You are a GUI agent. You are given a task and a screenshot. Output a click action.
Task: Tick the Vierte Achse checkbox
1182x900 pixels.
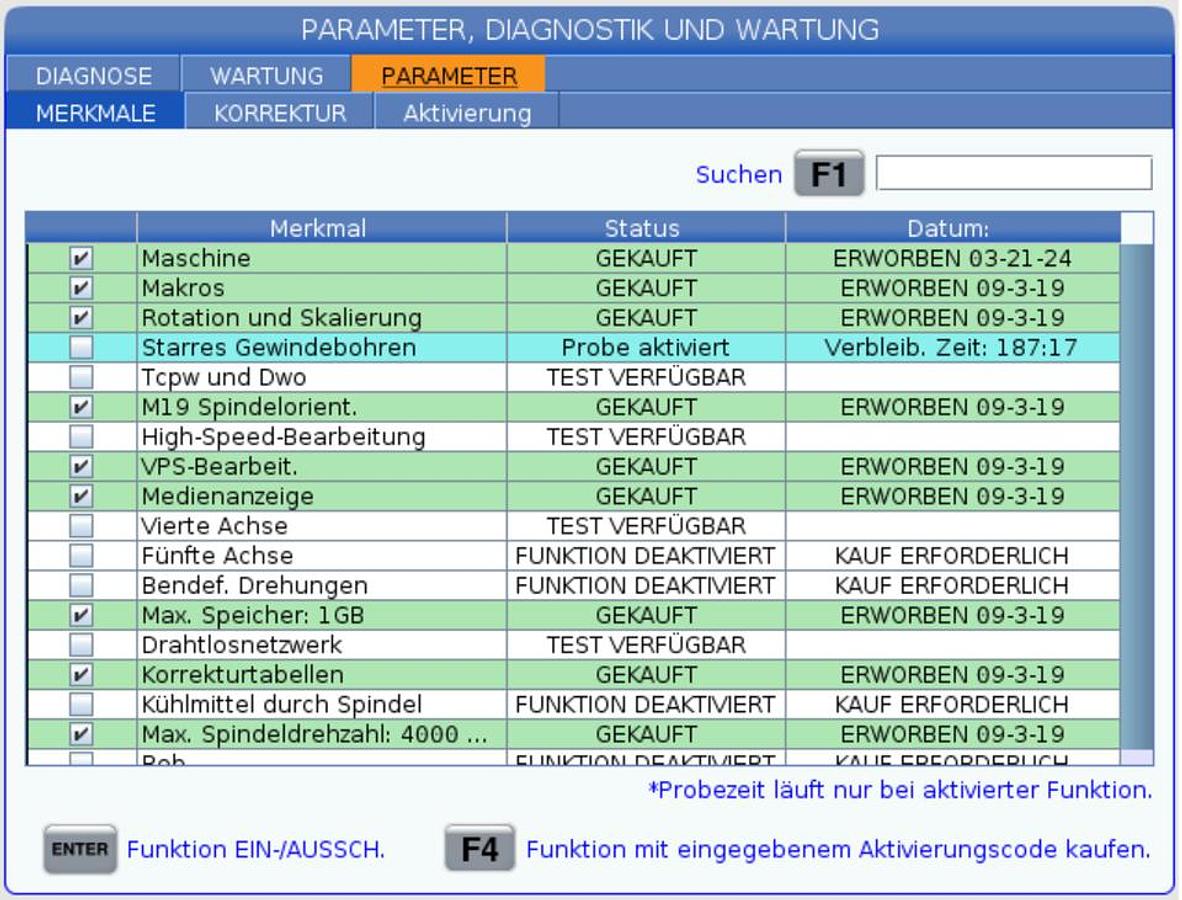point(81,526)
